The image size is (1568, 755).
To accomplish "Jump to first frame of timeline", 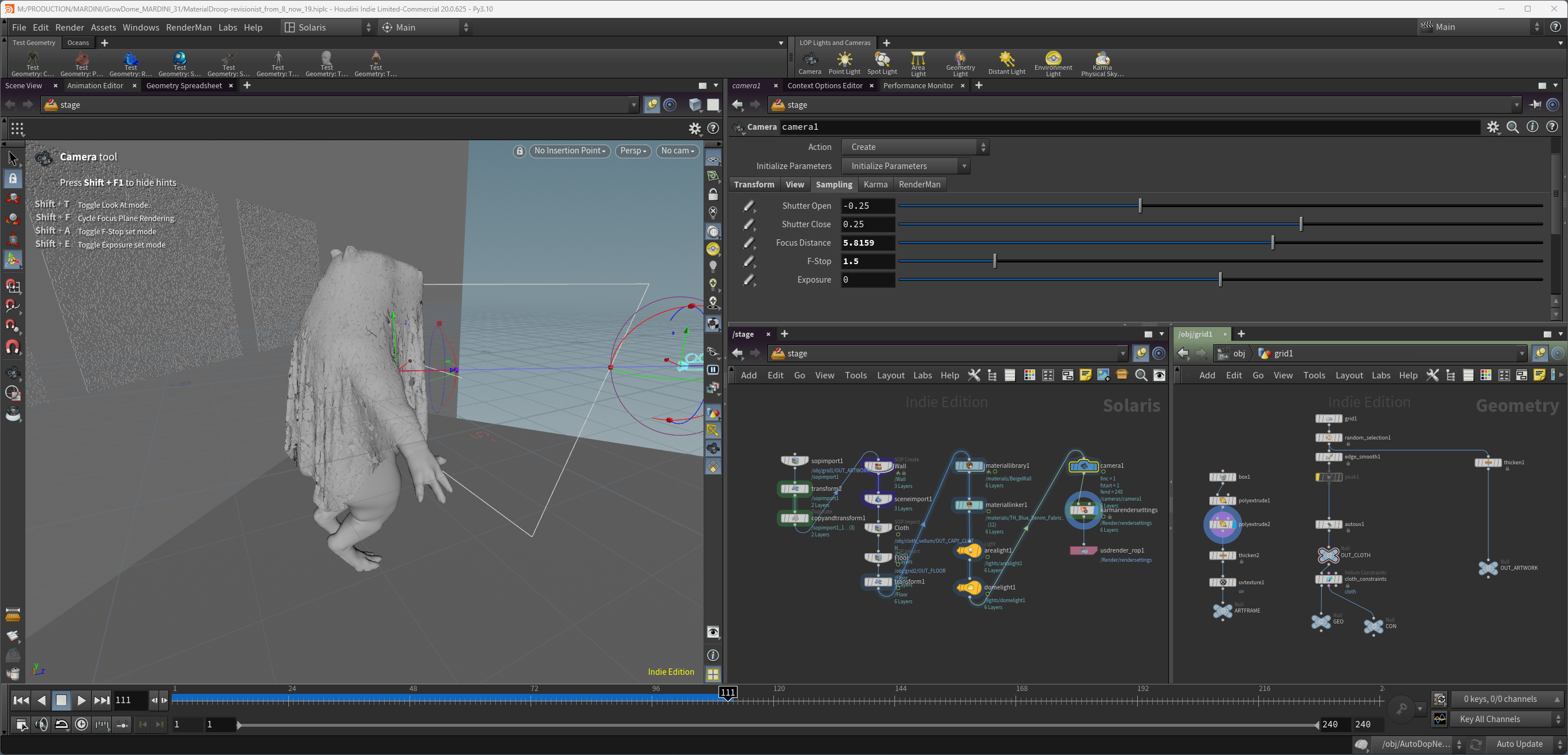I will pyautogui.click(x=21, y=700).
